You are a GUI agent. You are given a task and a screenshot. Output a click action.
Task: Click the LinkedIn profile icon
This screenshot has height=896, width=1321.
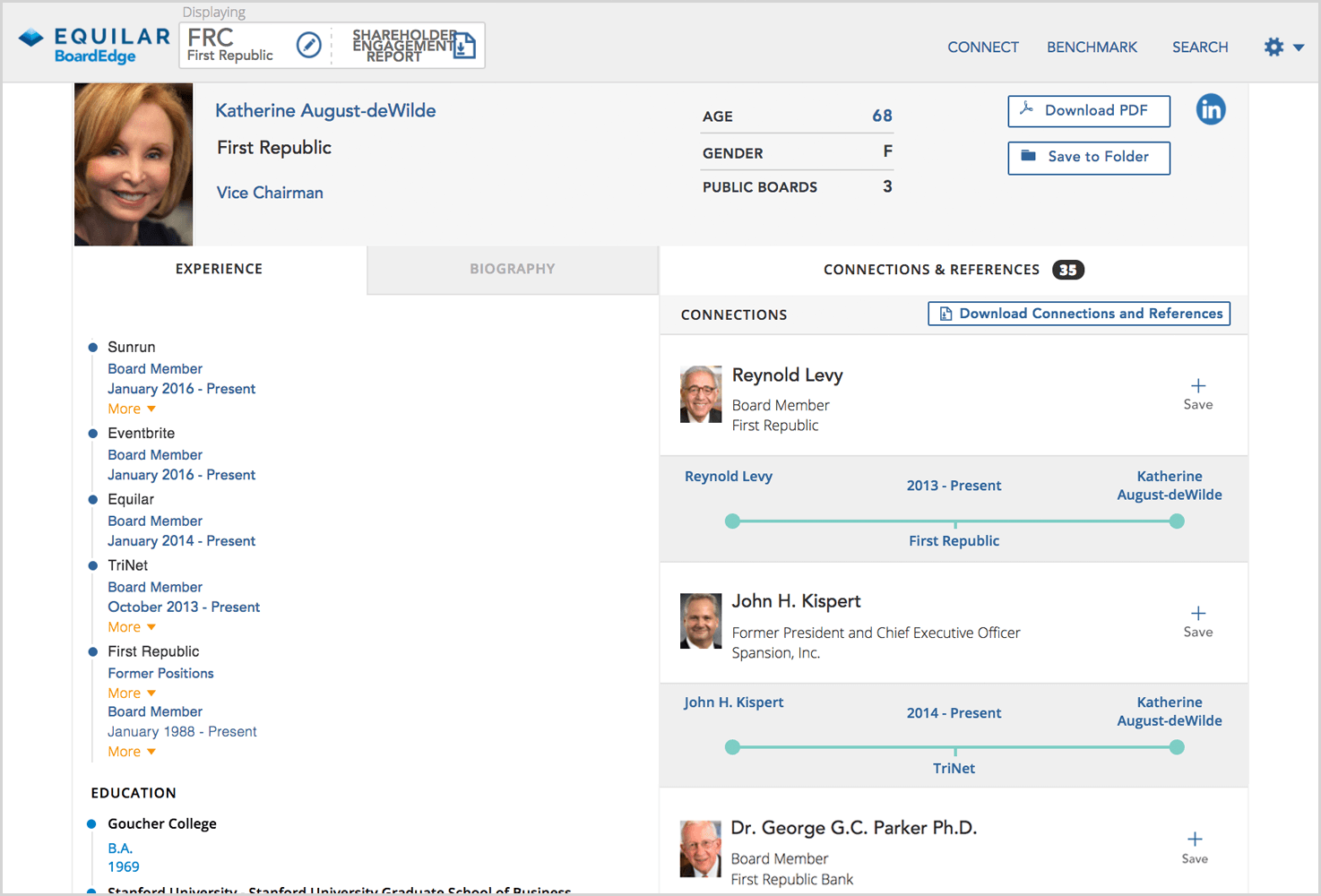pyautogui.click(x=1210, y=110)
